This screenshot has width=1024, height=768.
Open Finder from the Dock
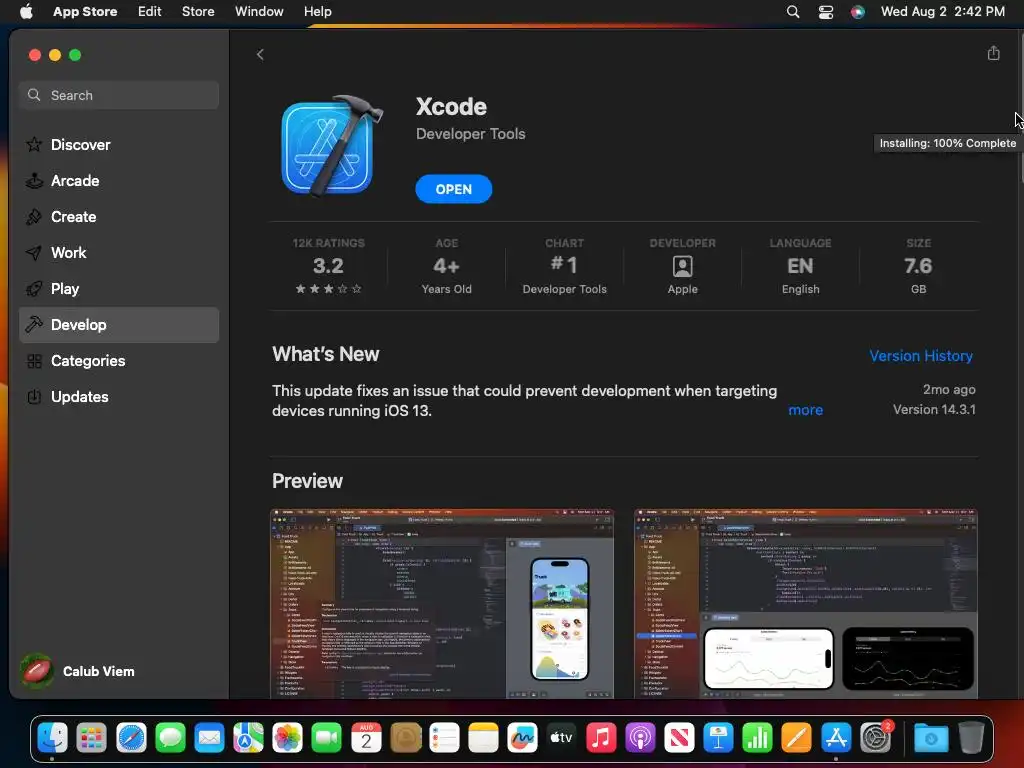[52, 738]
